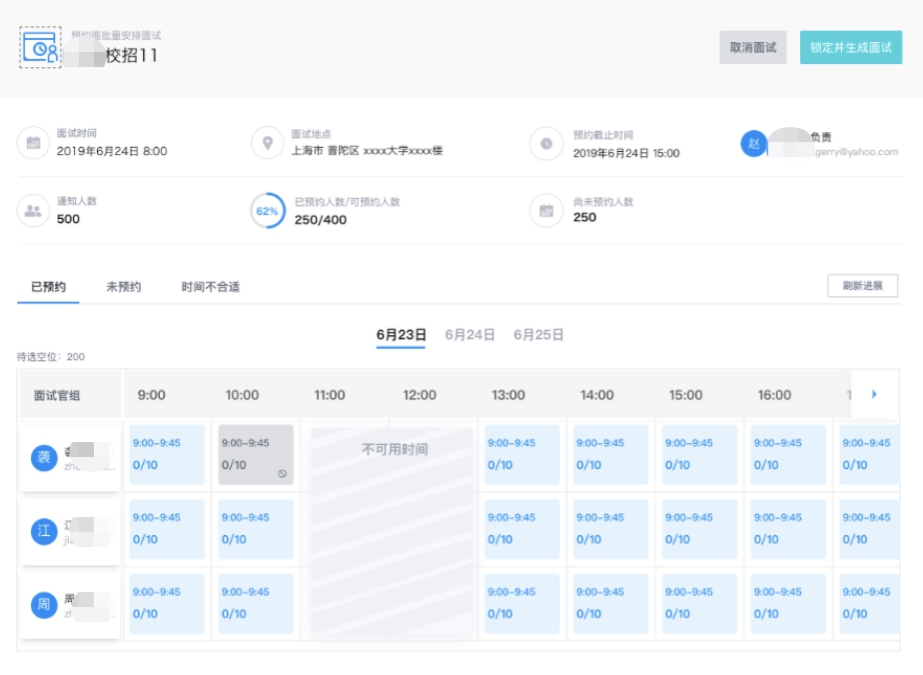Switch to the 未预约 tab
Viewport: 923px width, 675px height.
(x=123, y=287)
